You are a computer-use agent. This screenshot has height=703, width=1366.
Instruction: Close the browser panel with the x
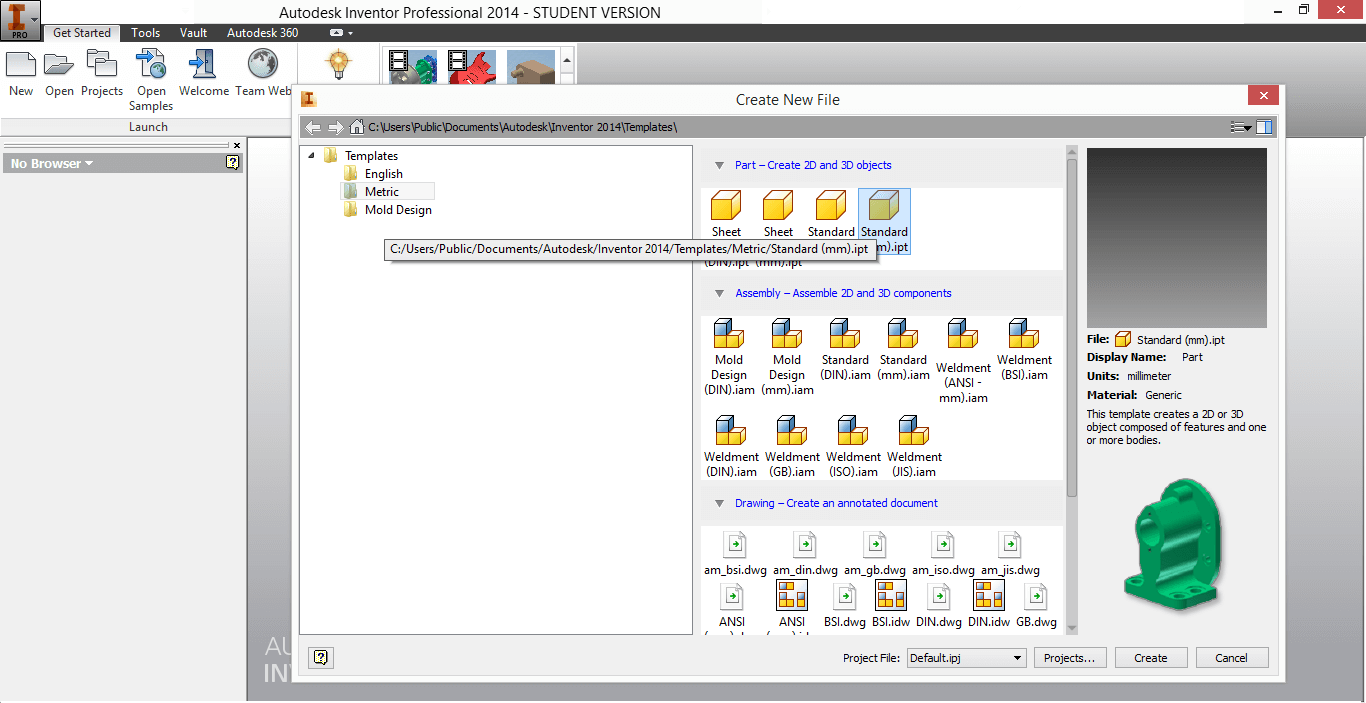pos(237,145)
